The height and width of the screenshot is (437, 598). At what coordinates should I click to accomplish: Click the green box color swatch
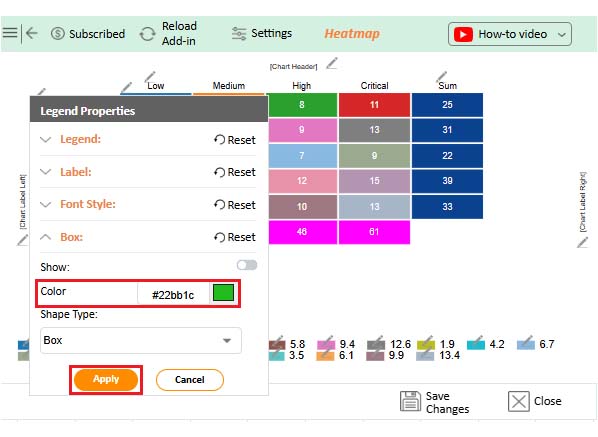223,293
